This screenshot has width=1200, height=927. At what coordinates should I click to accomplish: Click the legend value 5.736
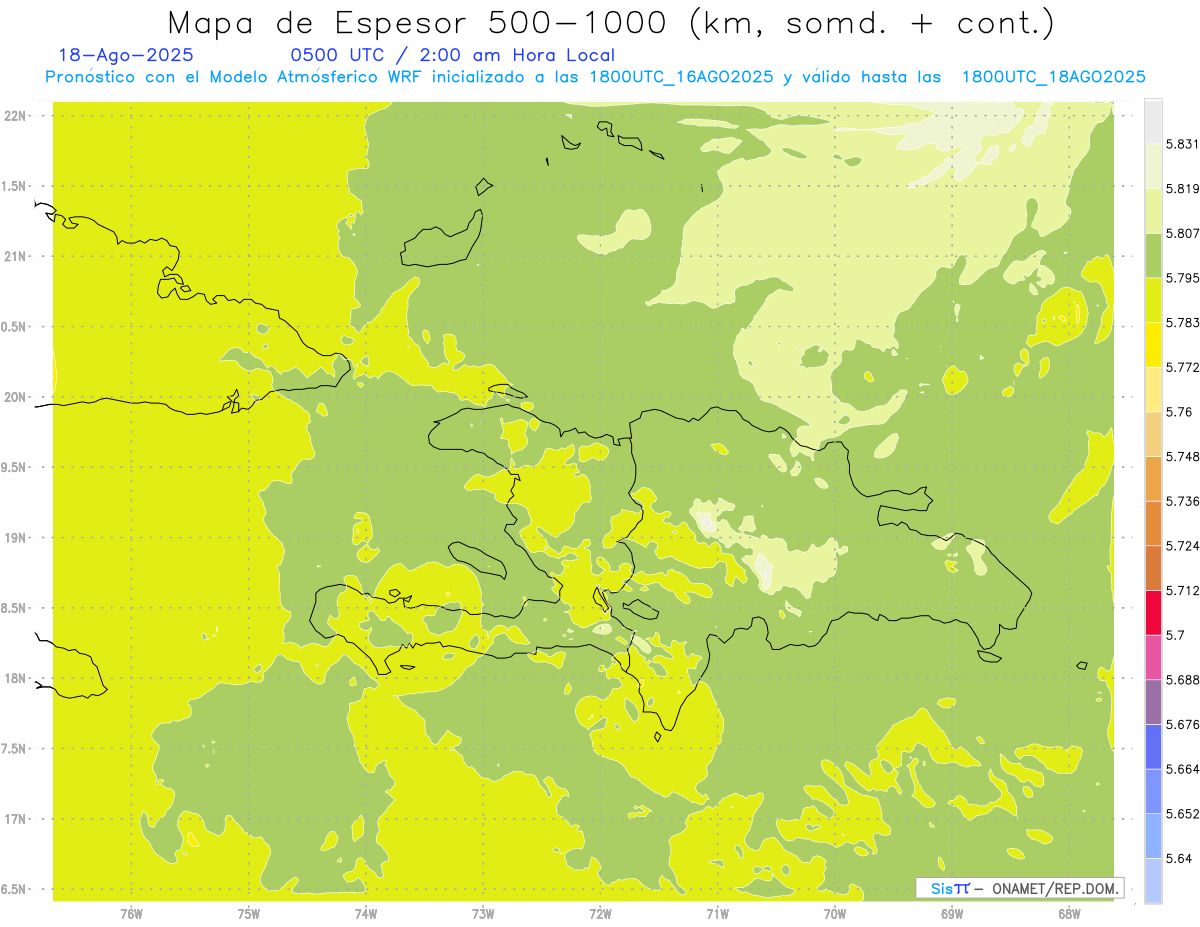tap(1182, 501)
